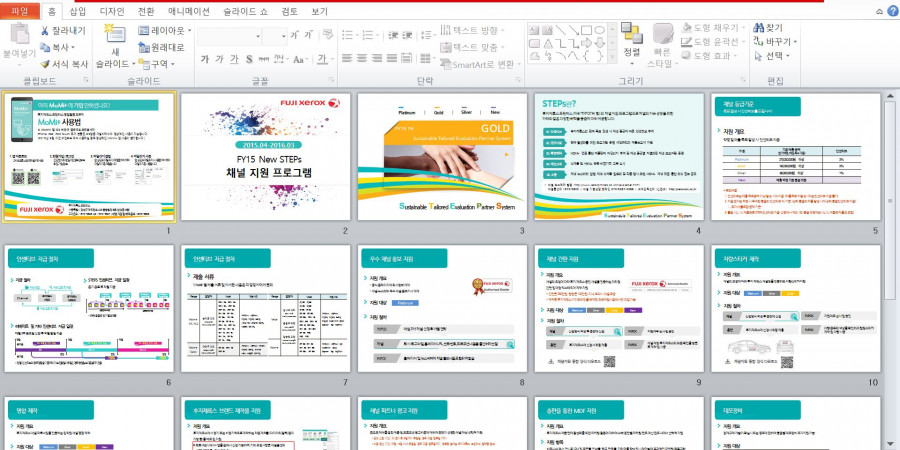Switch to the 검토 (Review) tab

pos(290,11)
